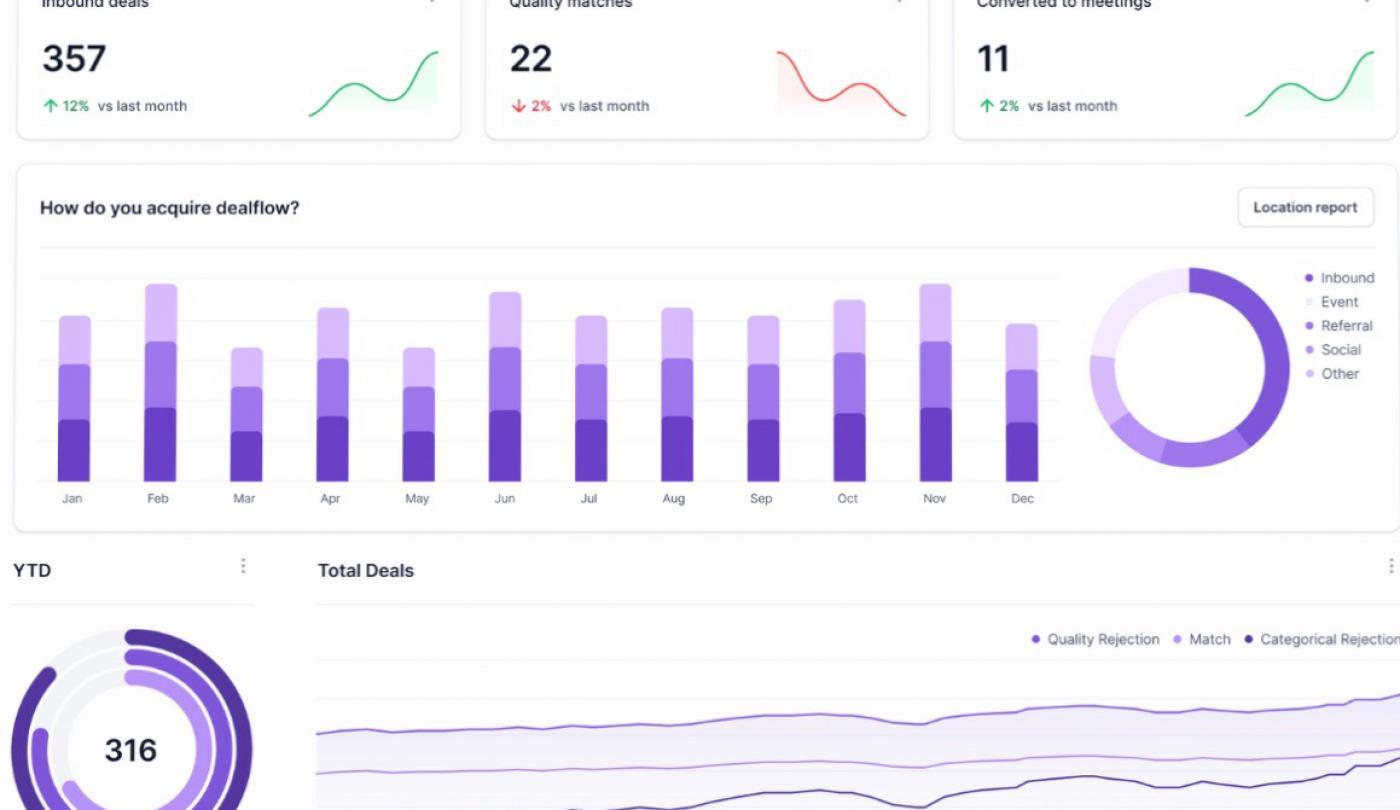Screen dimensions: 1400x810
Task: Open the Location report
Action: (1305, 208)
